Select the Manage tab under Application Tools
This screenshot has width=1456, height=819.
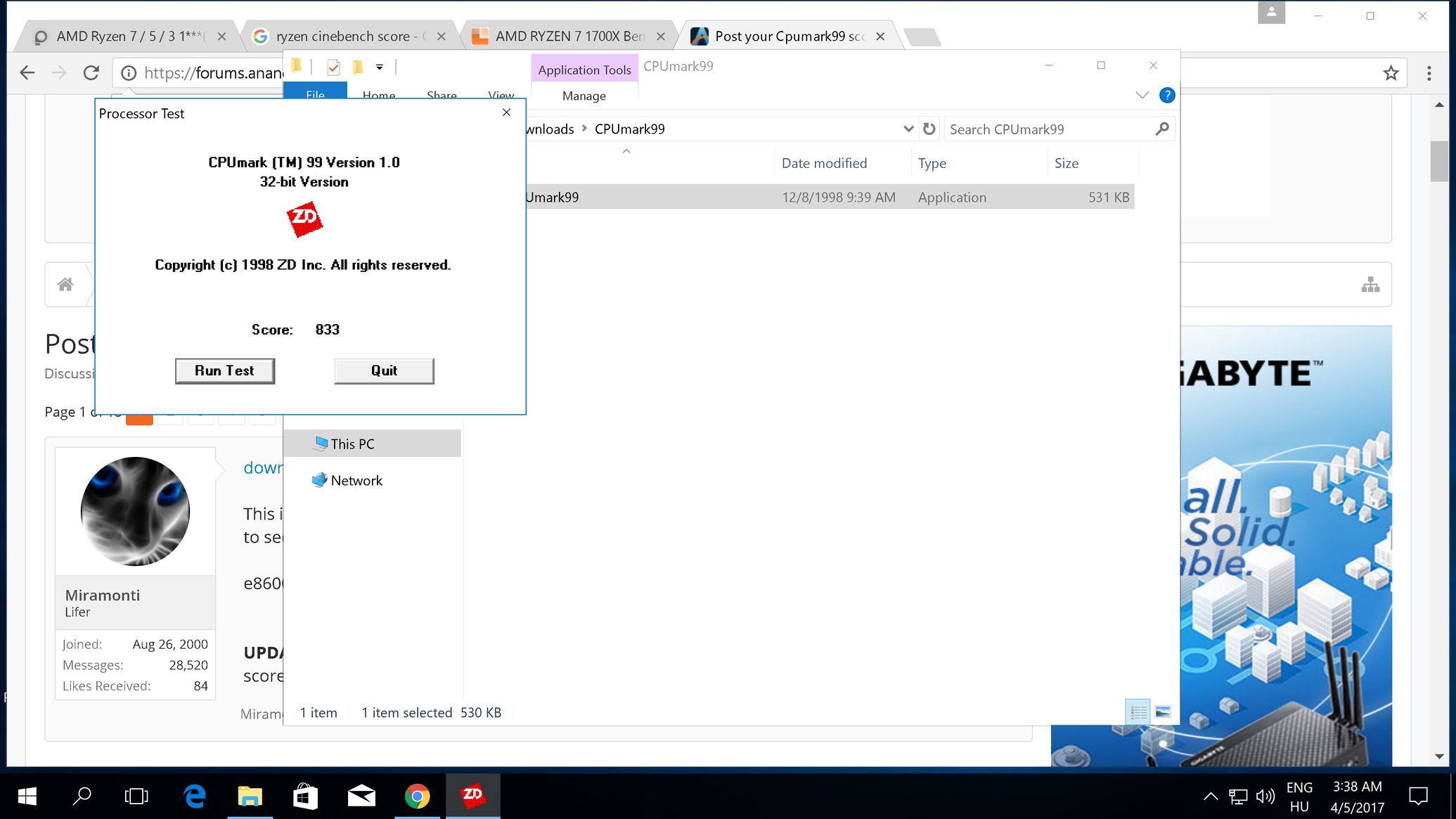pyautogui.click(x=584, y=96)
